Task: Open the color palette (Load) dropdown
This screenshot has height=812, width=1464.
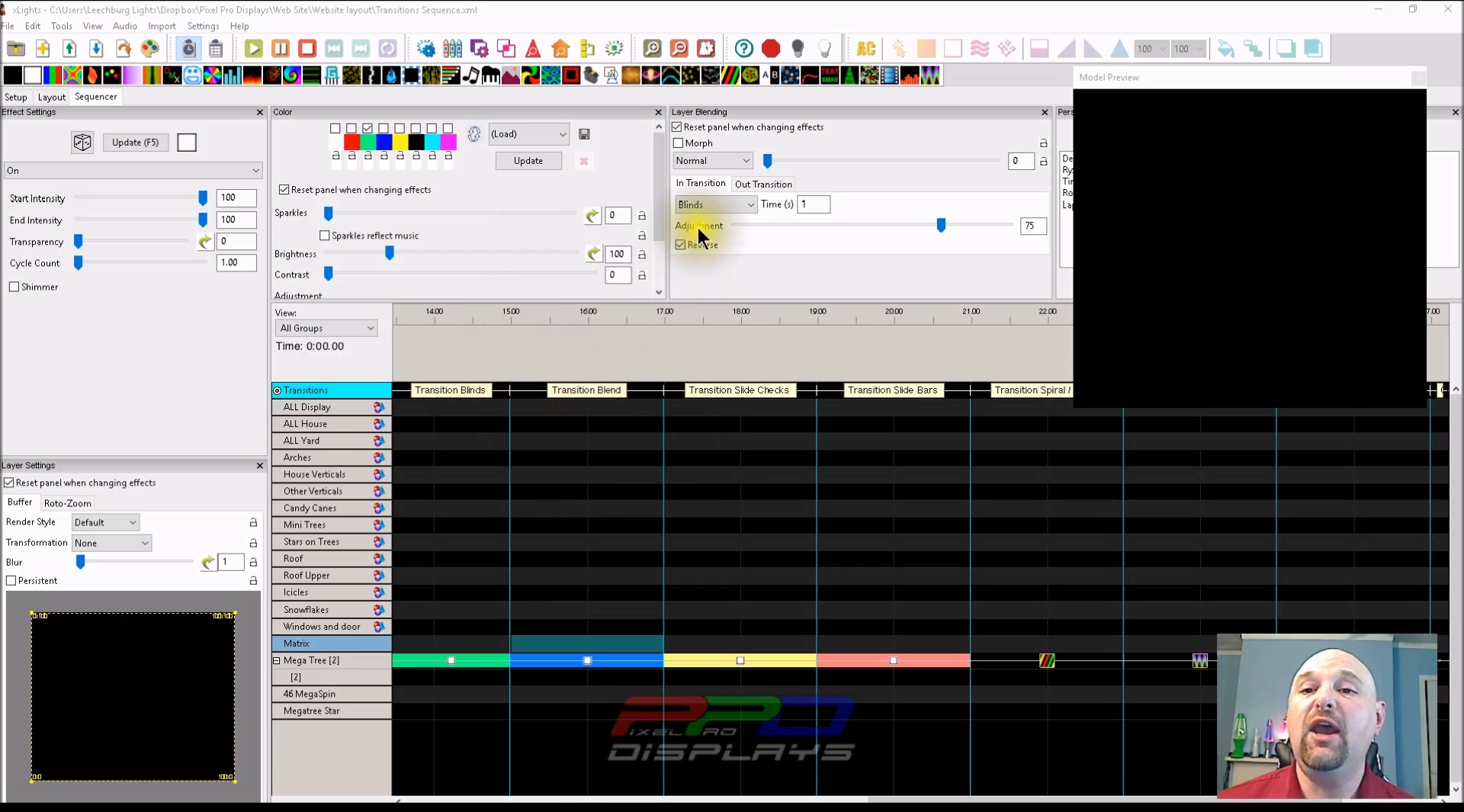Action: (x=528, y=134)
